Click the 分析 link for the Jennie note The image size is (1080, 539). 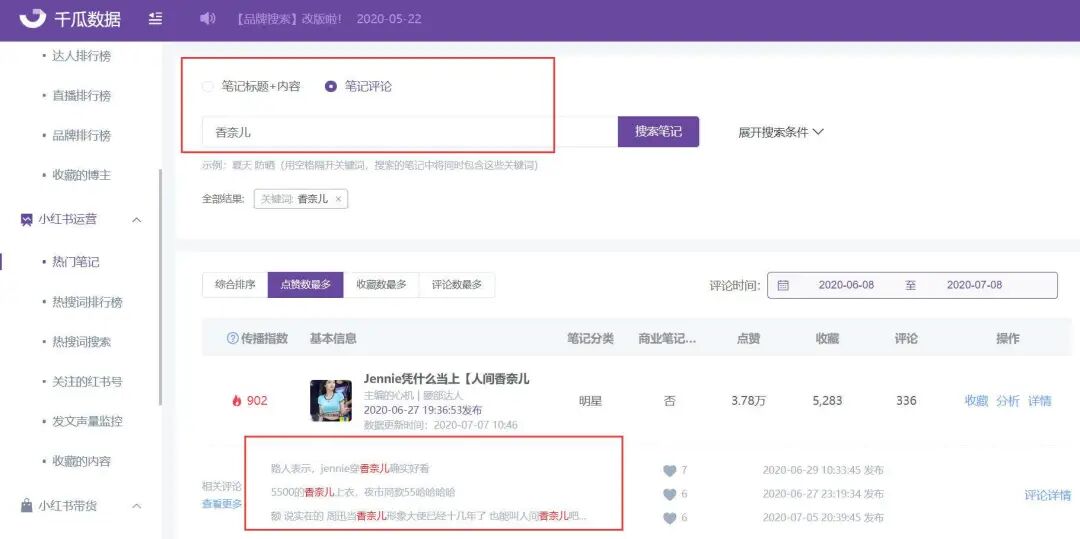[1008, 401]
